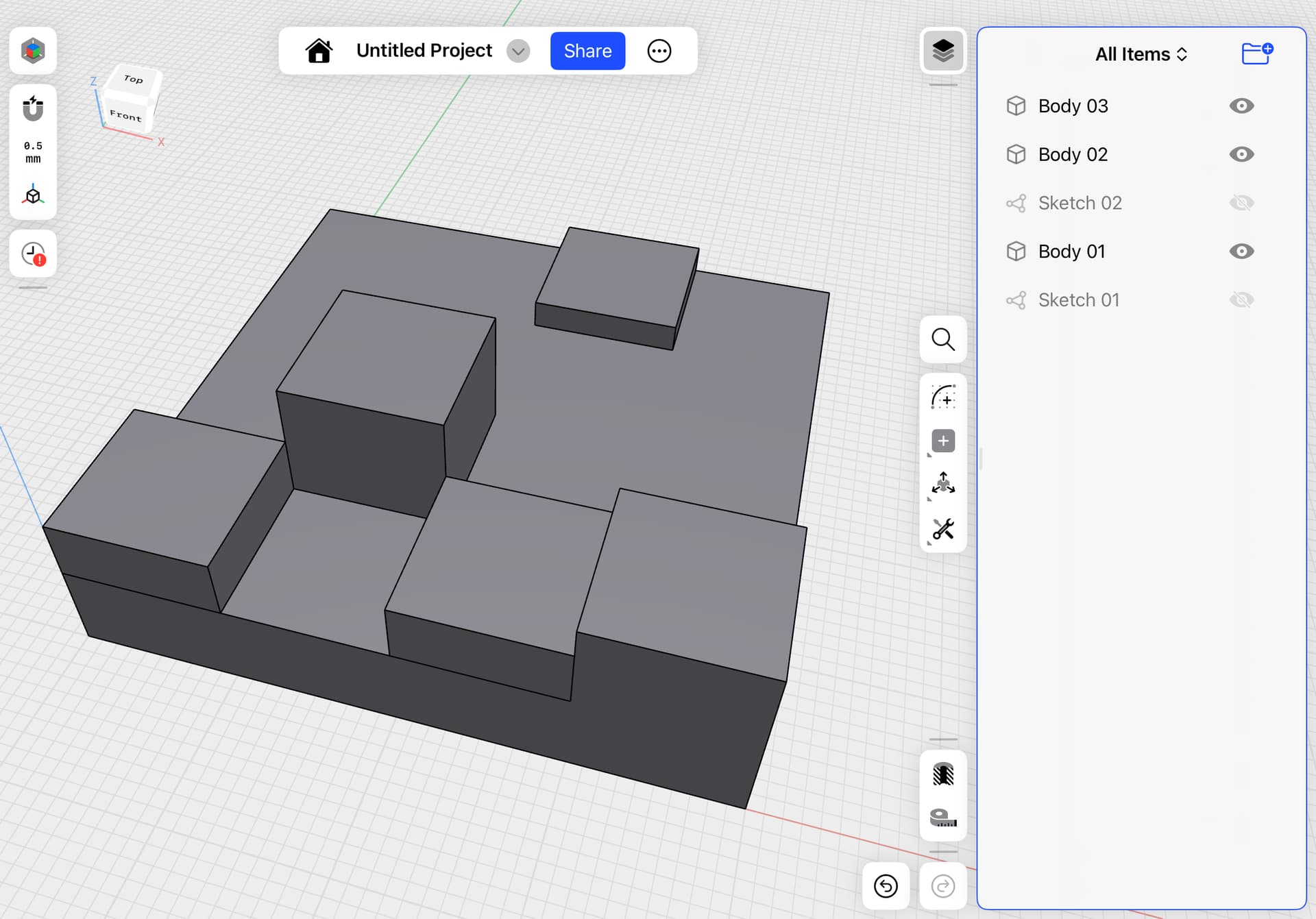Hide Body 02 with its eye icon
The width and height of the screenshot is (1316, 919).
click(x=1241, y=154)
